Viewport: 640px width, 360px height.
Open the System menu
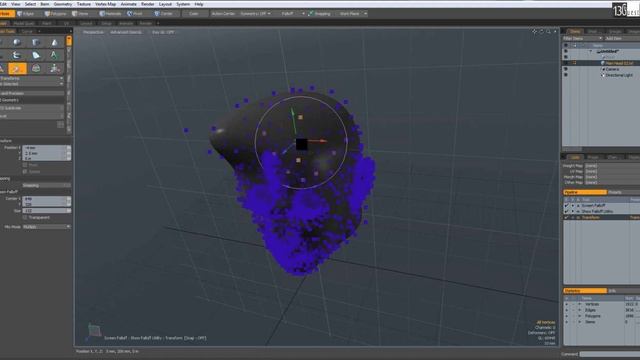[183, 4]
